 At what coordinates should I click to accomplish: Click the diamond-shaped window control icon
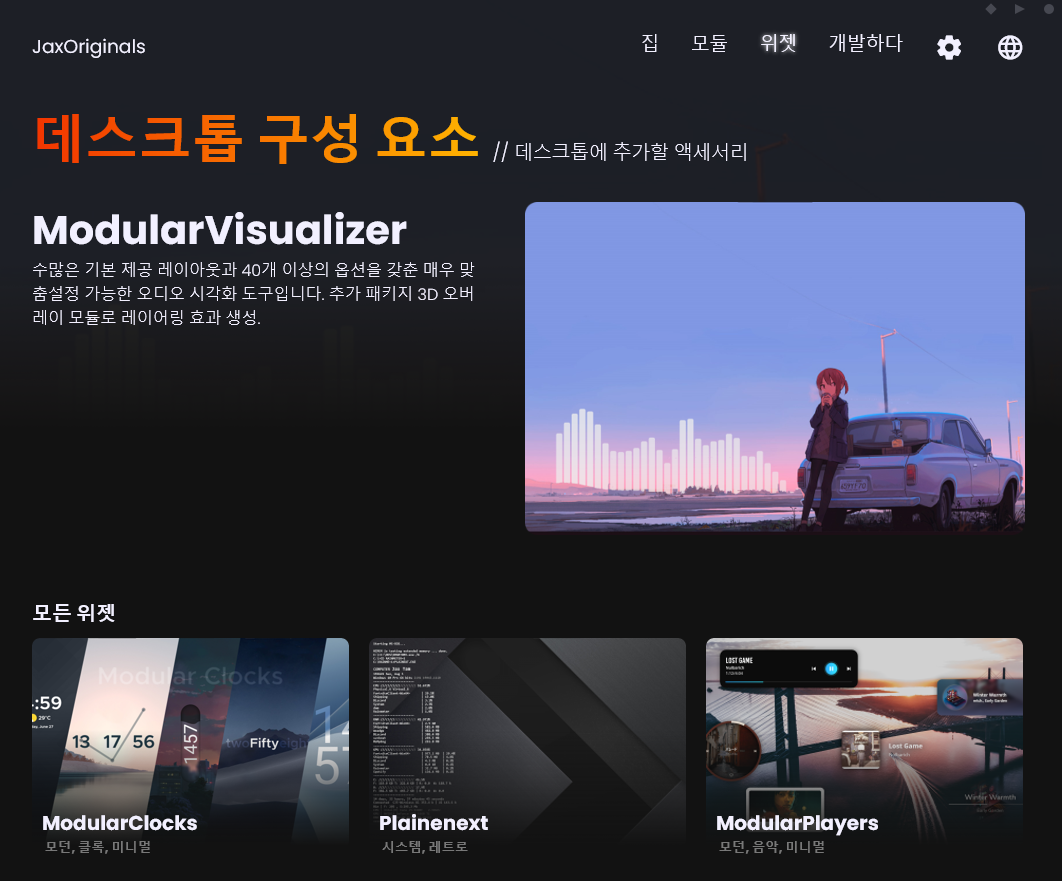[x=991, y=9]
